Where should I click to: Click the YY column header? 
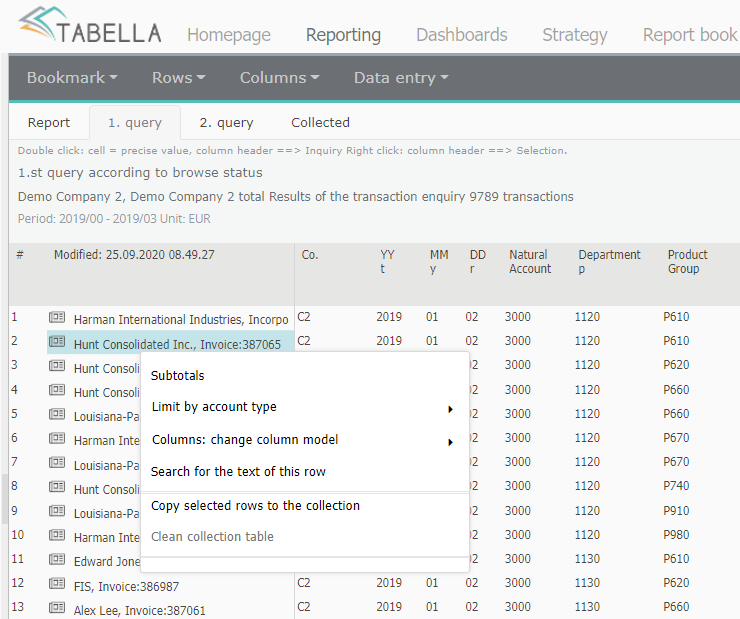tap(387, 261)
